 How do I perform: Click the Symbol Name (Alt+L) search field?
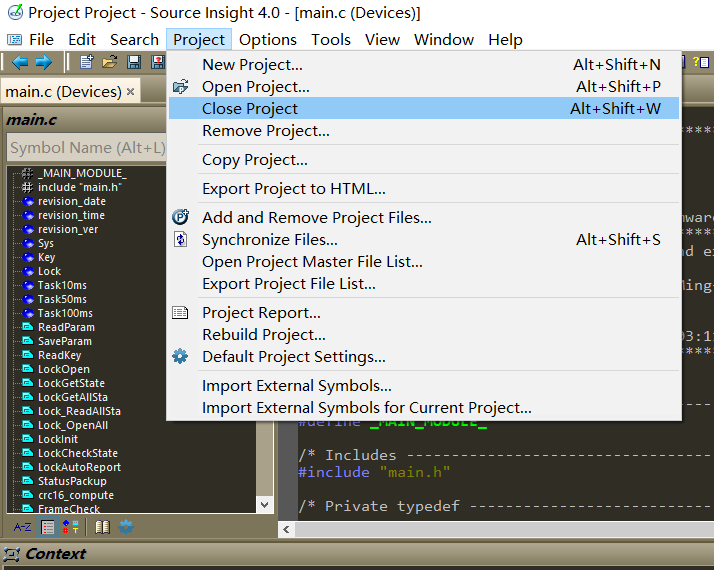coord(87,148)
